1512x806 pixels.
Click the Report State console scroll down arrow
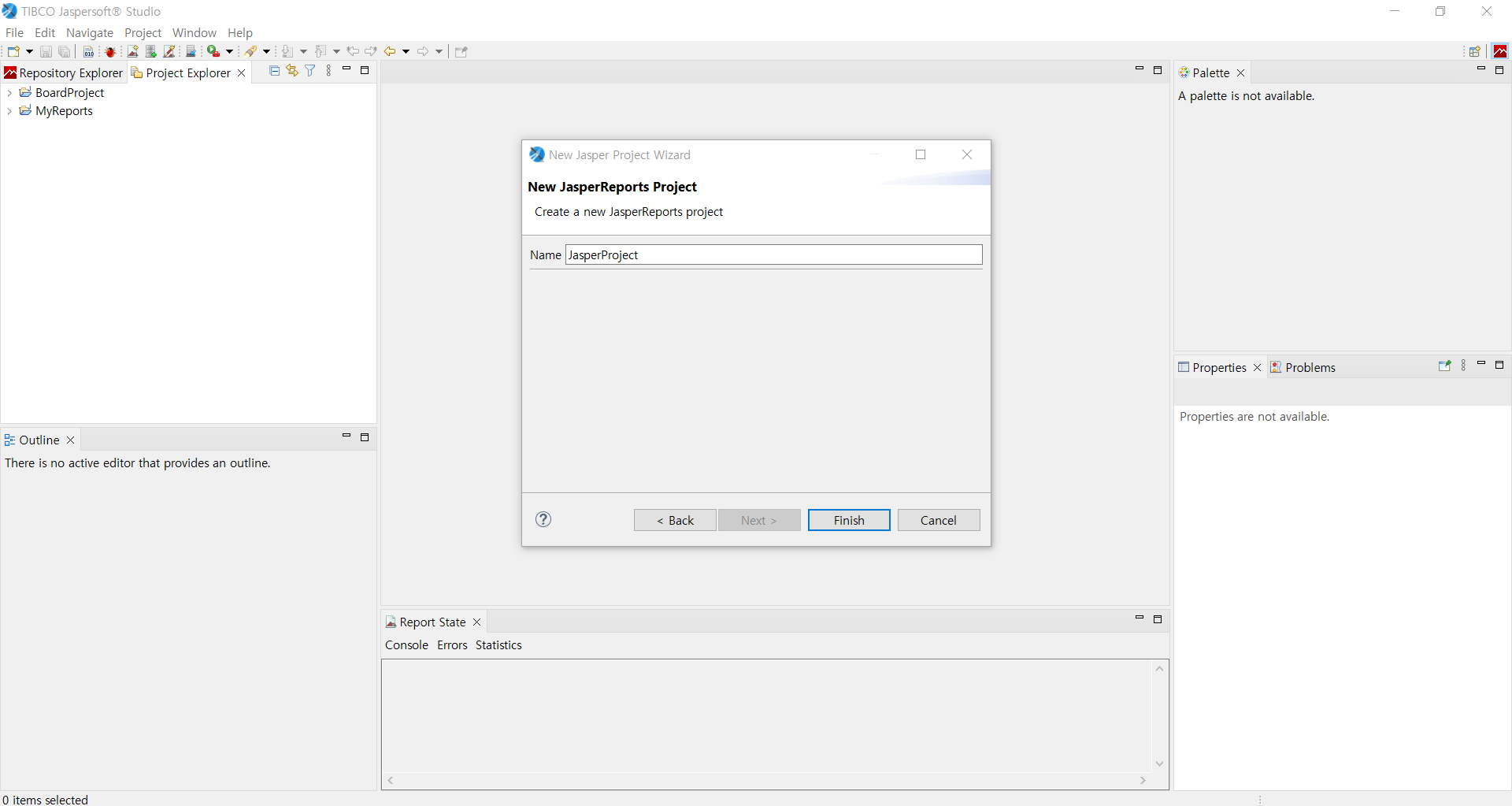tap(1159, 763)
